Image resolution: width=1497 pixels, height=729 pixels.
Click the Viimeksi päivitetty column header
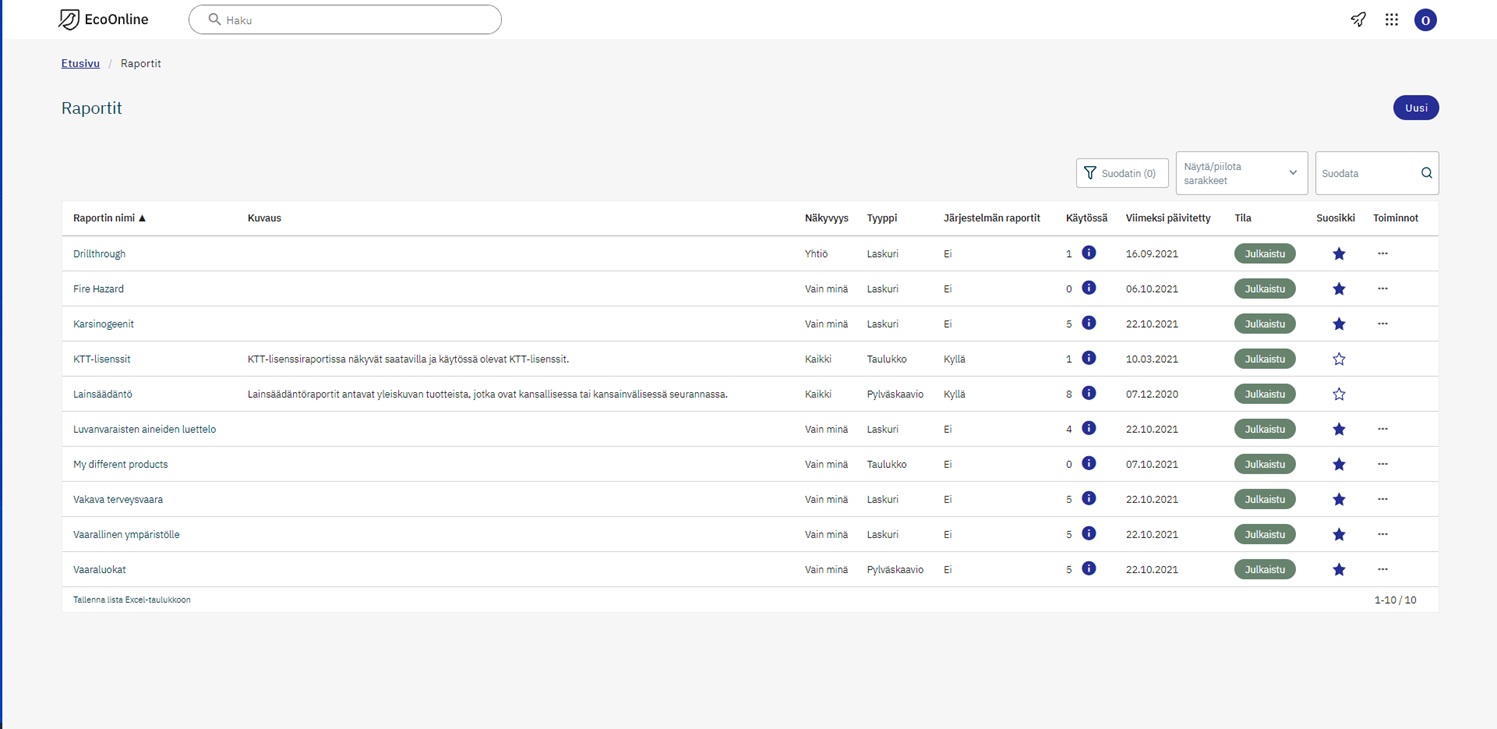click(1168, 218)
